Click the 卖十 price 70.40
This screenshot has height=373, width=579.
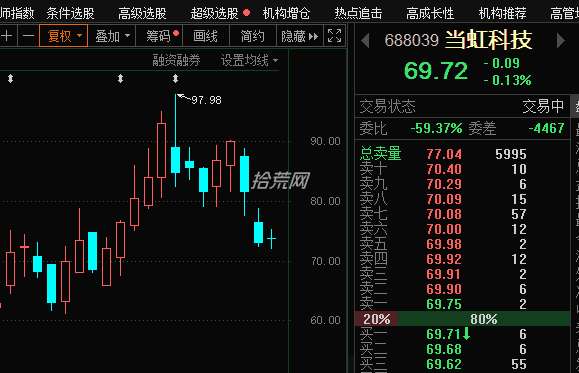[444, 169]
